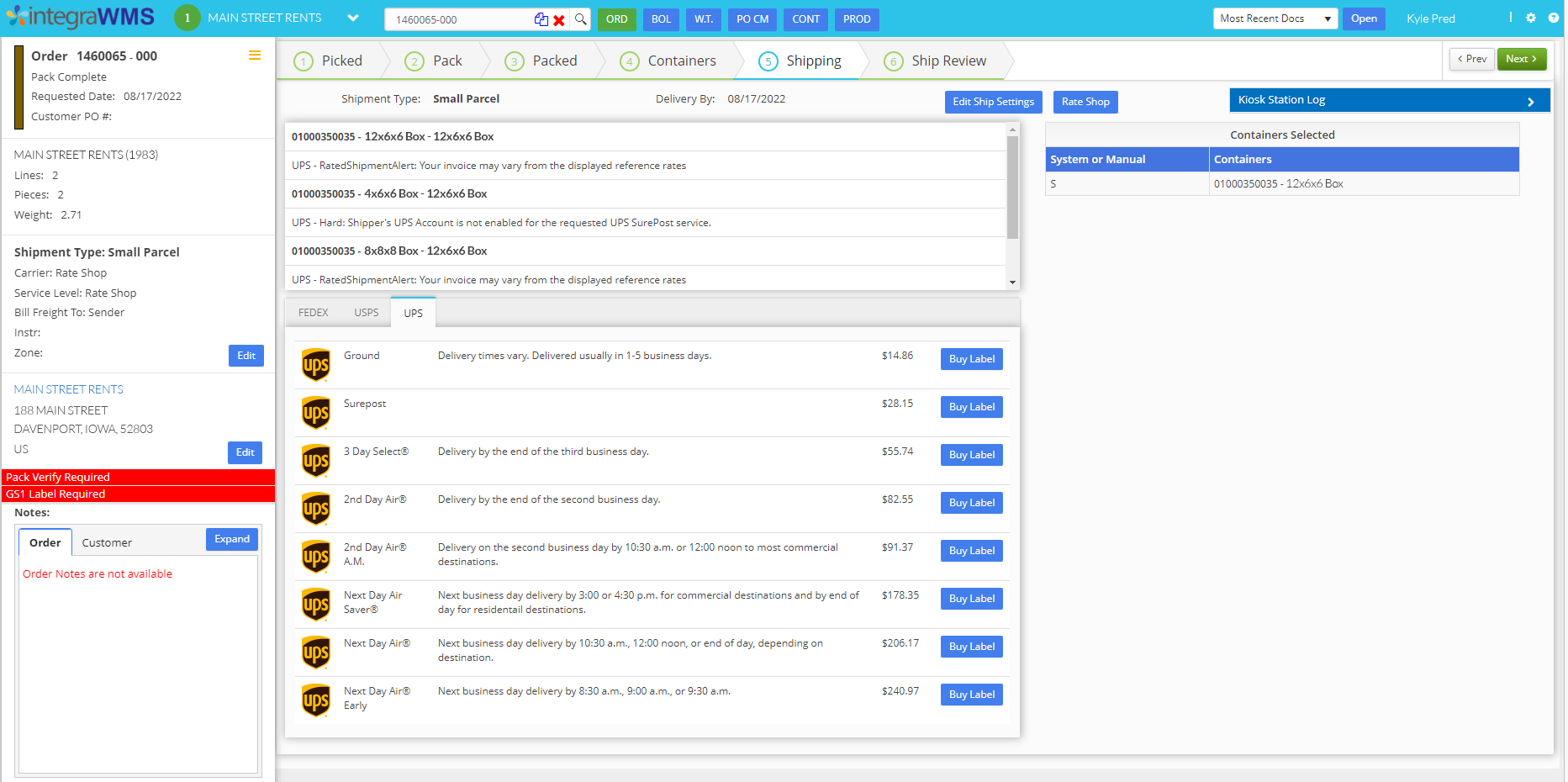Click the Rate Shop button
The height and width of the screenshot is (782, 1568).
pos(1085,102)
